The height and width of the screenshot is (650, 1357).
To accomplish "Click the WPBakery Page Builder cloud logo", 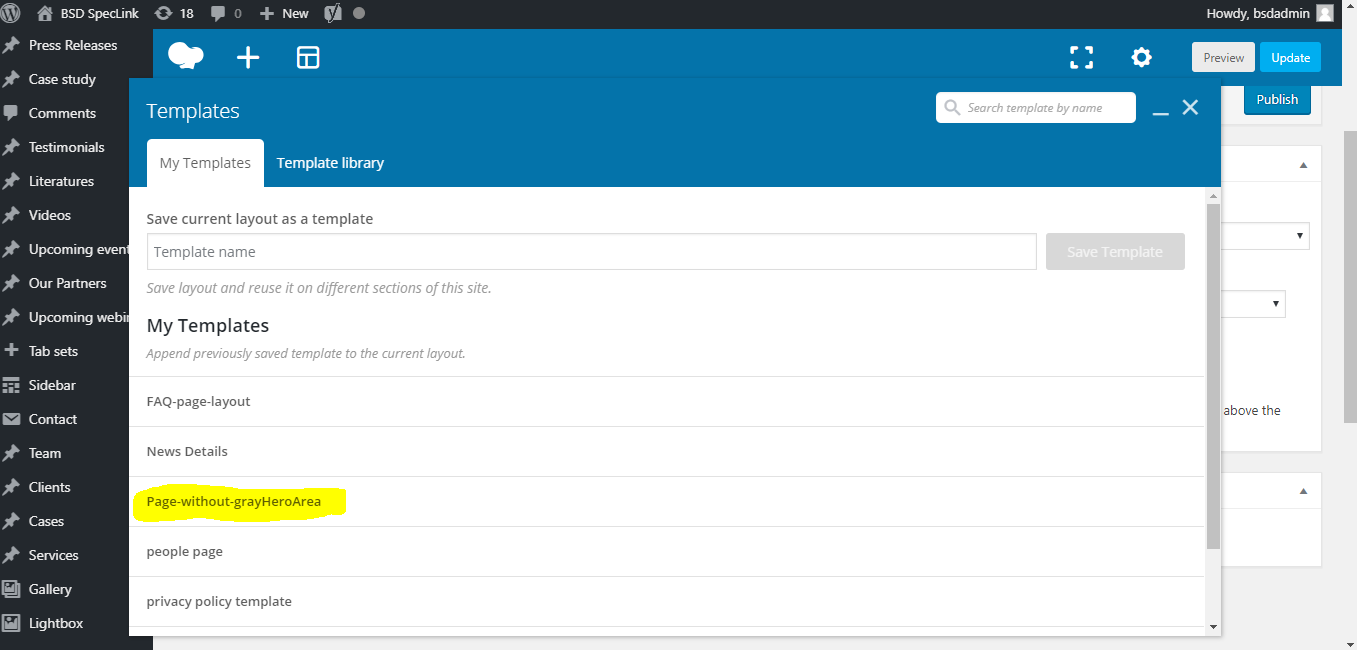I will [x=185, y=57].
